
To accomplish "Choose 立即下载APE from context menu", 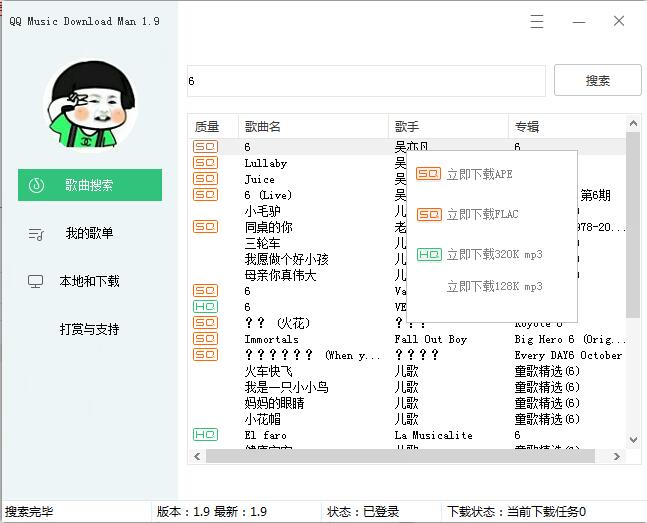I will [x=479, y=174].
